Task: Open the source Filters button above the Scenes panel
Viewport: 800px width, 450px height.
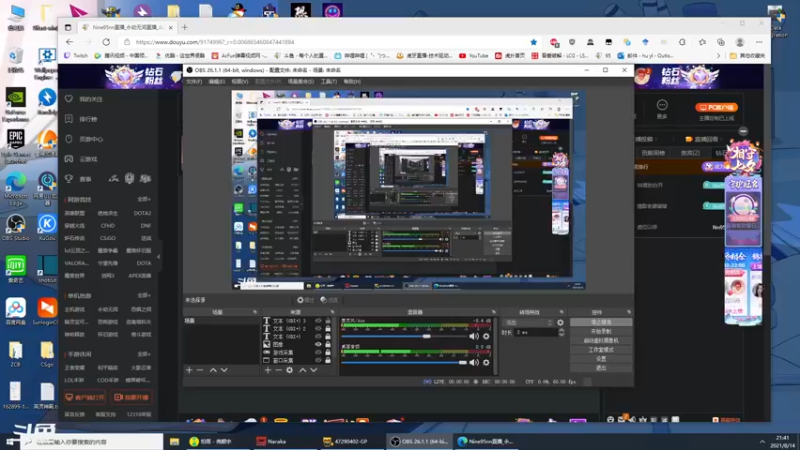Action: (329, 300)
